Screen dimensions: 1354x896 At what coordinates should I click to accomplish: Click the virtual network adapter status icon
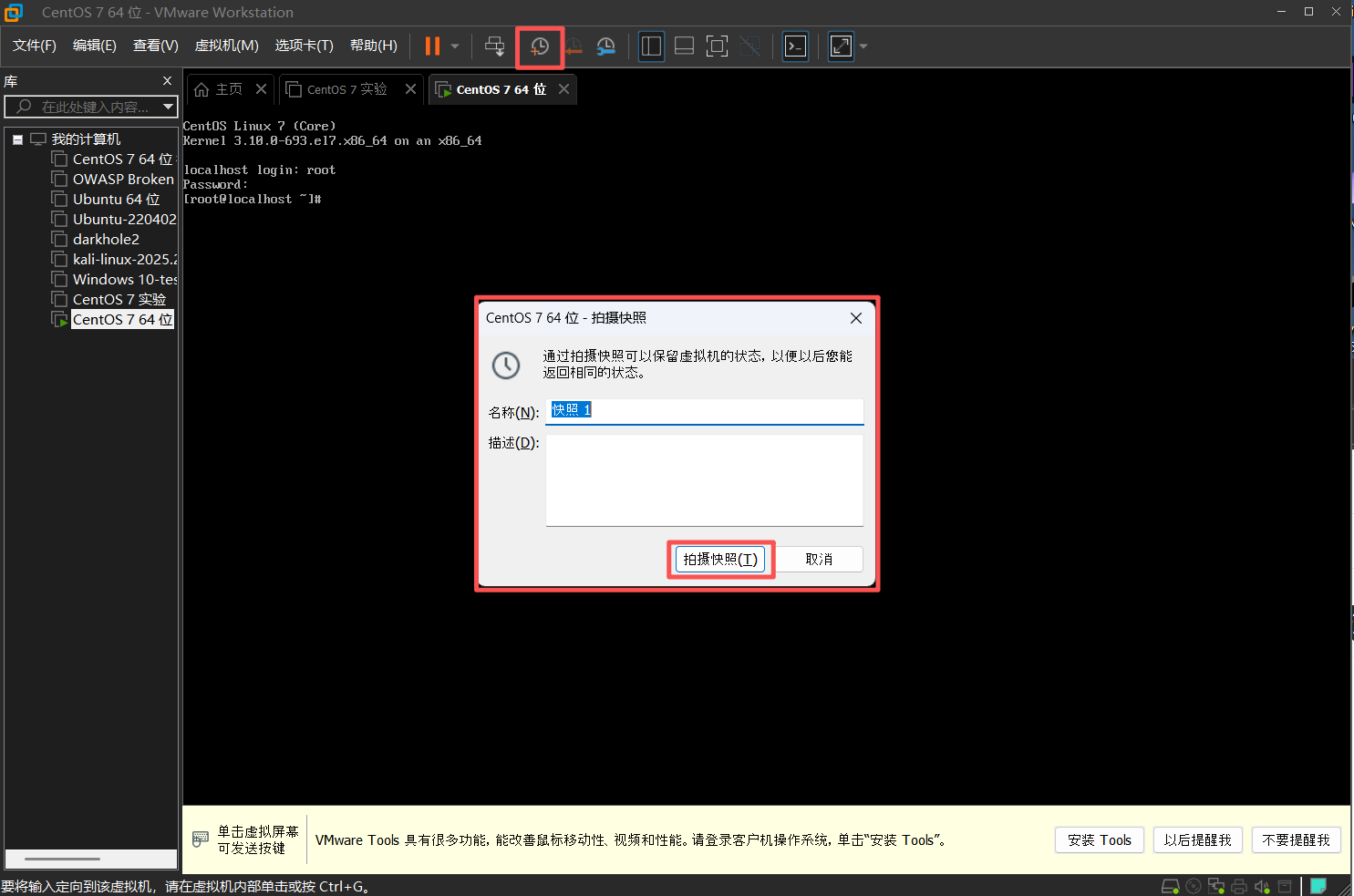(1216, 885)
